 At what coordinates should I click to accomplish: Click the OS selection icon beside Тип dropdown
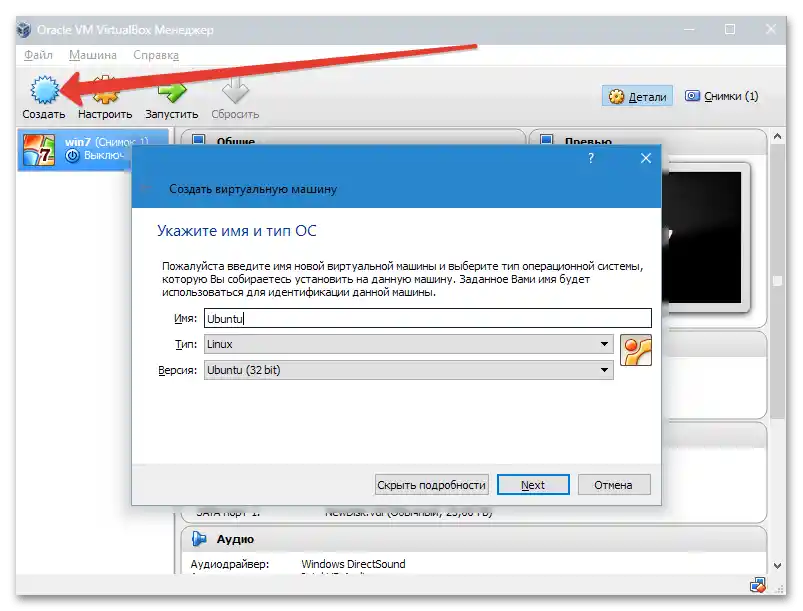tap(637, 351)
